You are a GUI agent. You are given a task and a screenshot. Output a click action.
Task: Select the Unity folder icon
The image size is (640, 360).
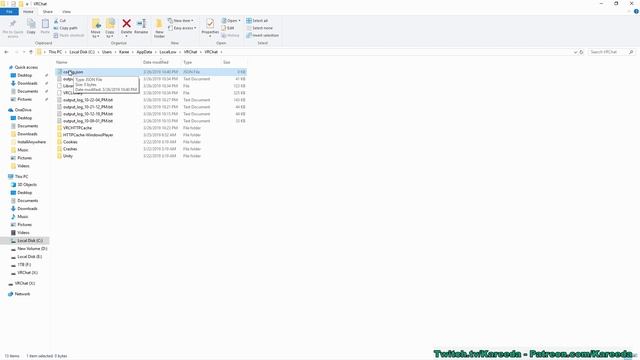point(59,156)
